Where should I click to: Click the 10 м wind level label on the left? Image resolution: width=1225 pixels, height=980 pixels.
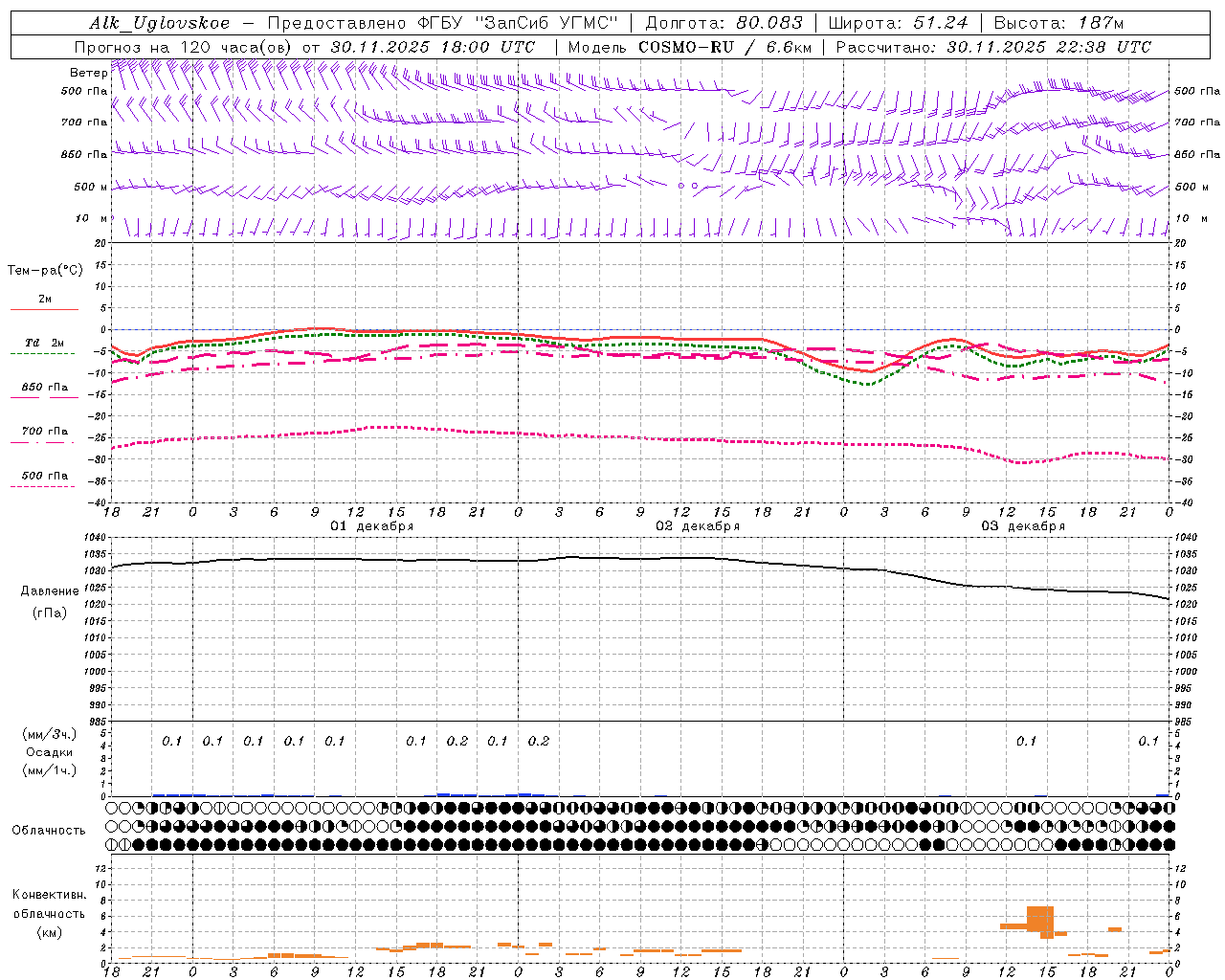click(x=91, y=218)
